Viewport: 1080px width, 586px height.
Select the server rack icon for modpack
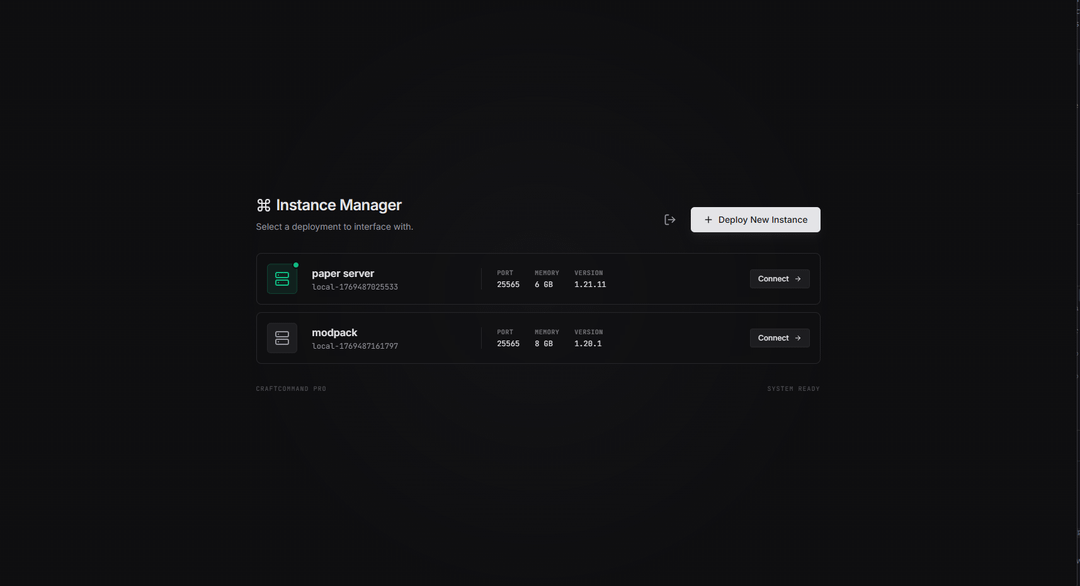(x=281, y=337)
